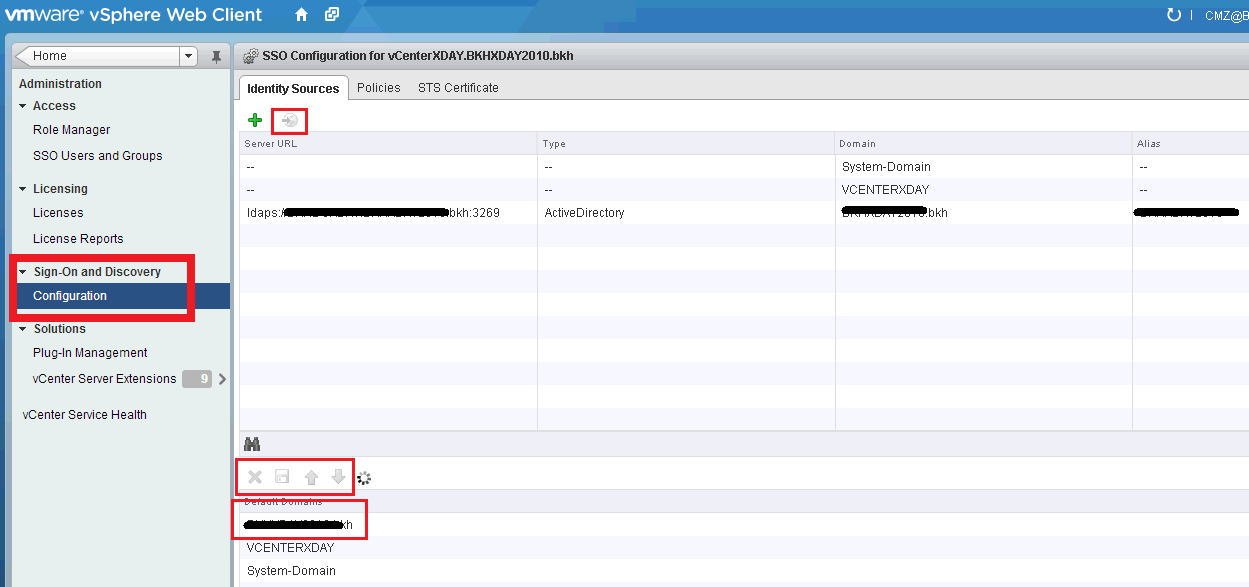
Task: Collapse the Access section
Action: click(23, 106)
